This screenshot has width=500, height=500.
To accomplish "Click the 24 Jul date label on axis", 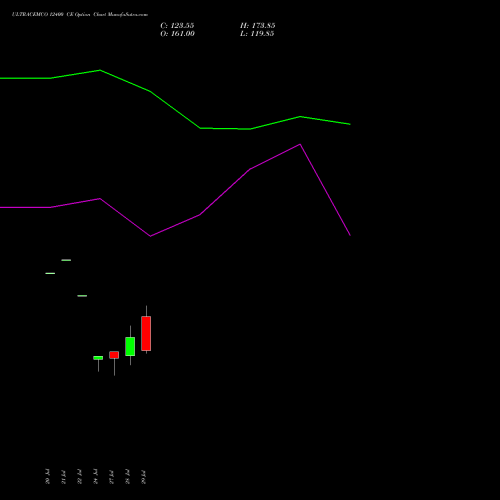I will pos(96,477).
